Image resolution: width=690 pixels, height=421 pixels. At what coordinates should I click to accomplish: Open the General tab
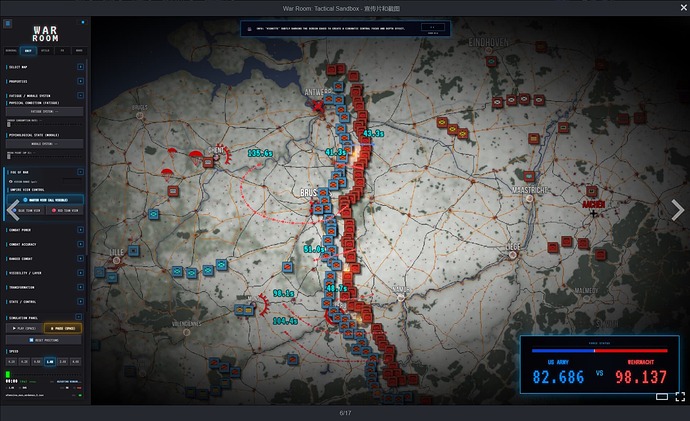pos(11,51)
